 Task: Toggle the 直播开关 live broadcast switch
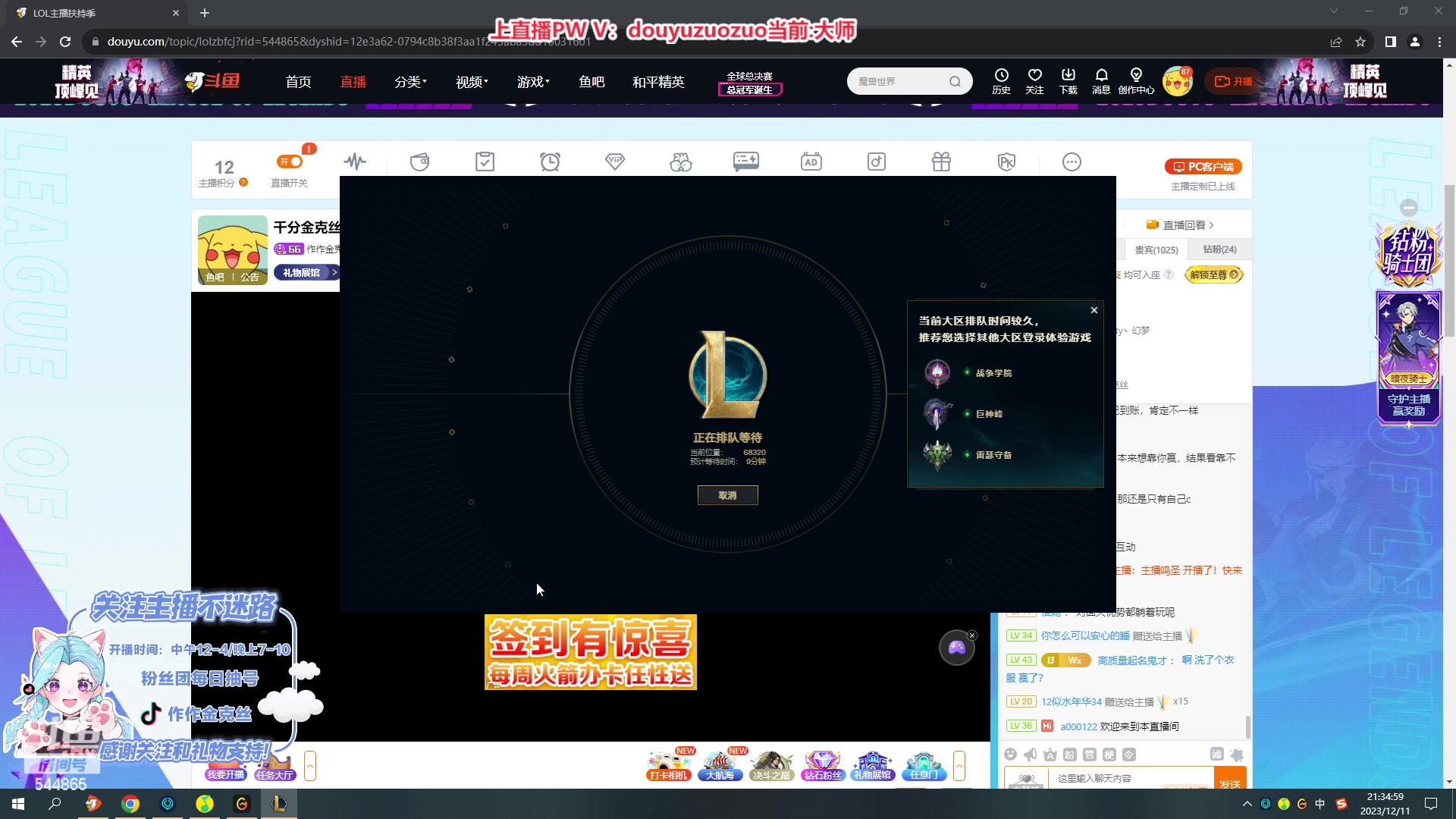click(290, 162)
